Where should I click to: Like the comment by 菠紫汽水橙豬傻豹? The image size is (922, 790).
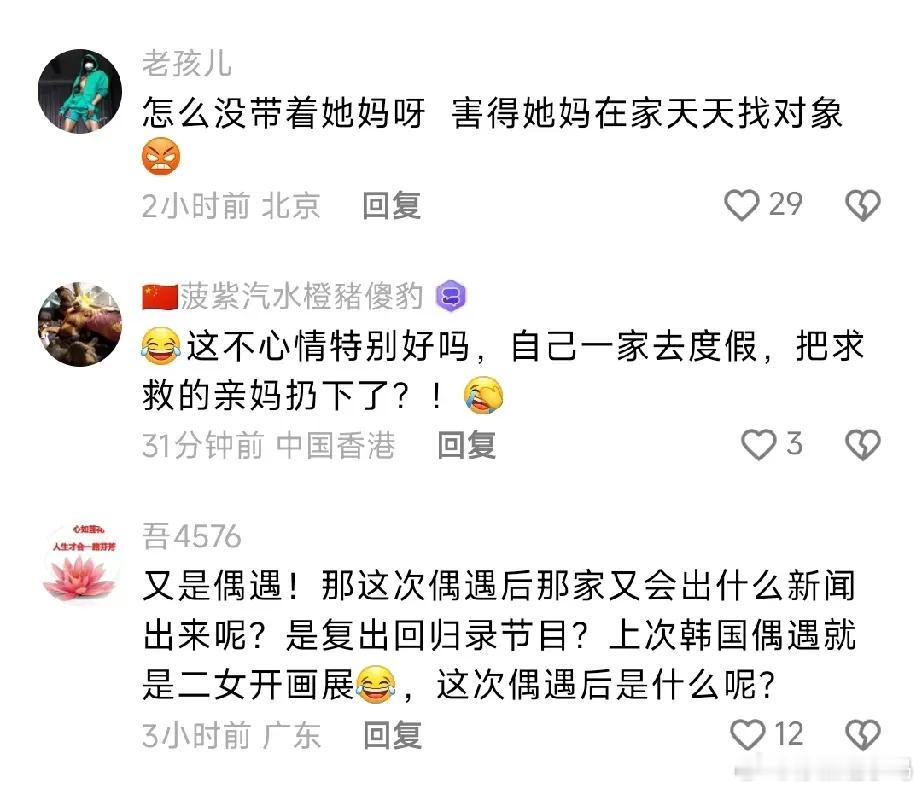[x=759, y=444]
